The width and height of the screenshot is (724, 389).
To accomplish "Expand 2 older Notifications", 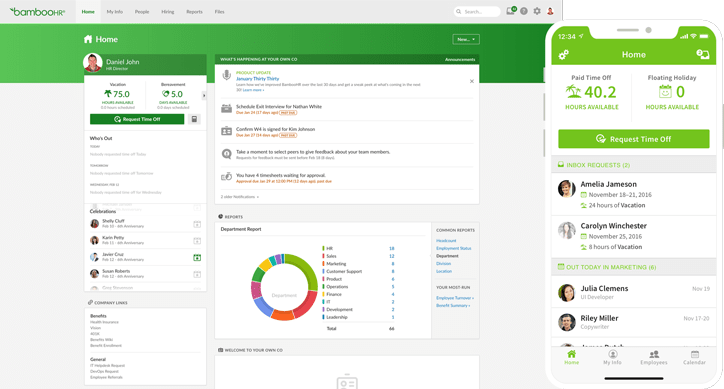I will coord(240,197).
